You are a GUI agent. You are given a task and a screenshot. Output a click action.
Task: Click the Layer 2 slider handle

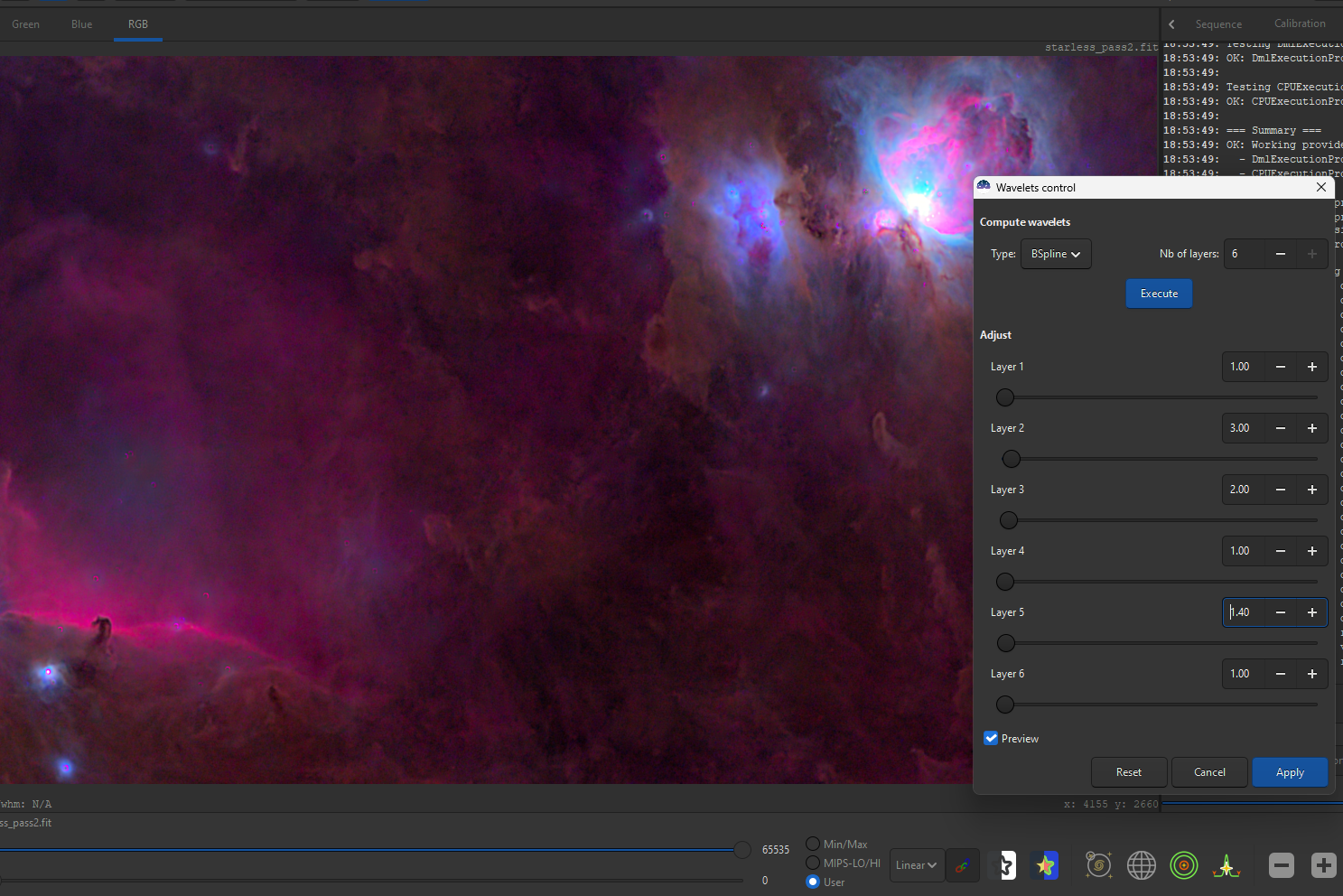point(1012,459)
